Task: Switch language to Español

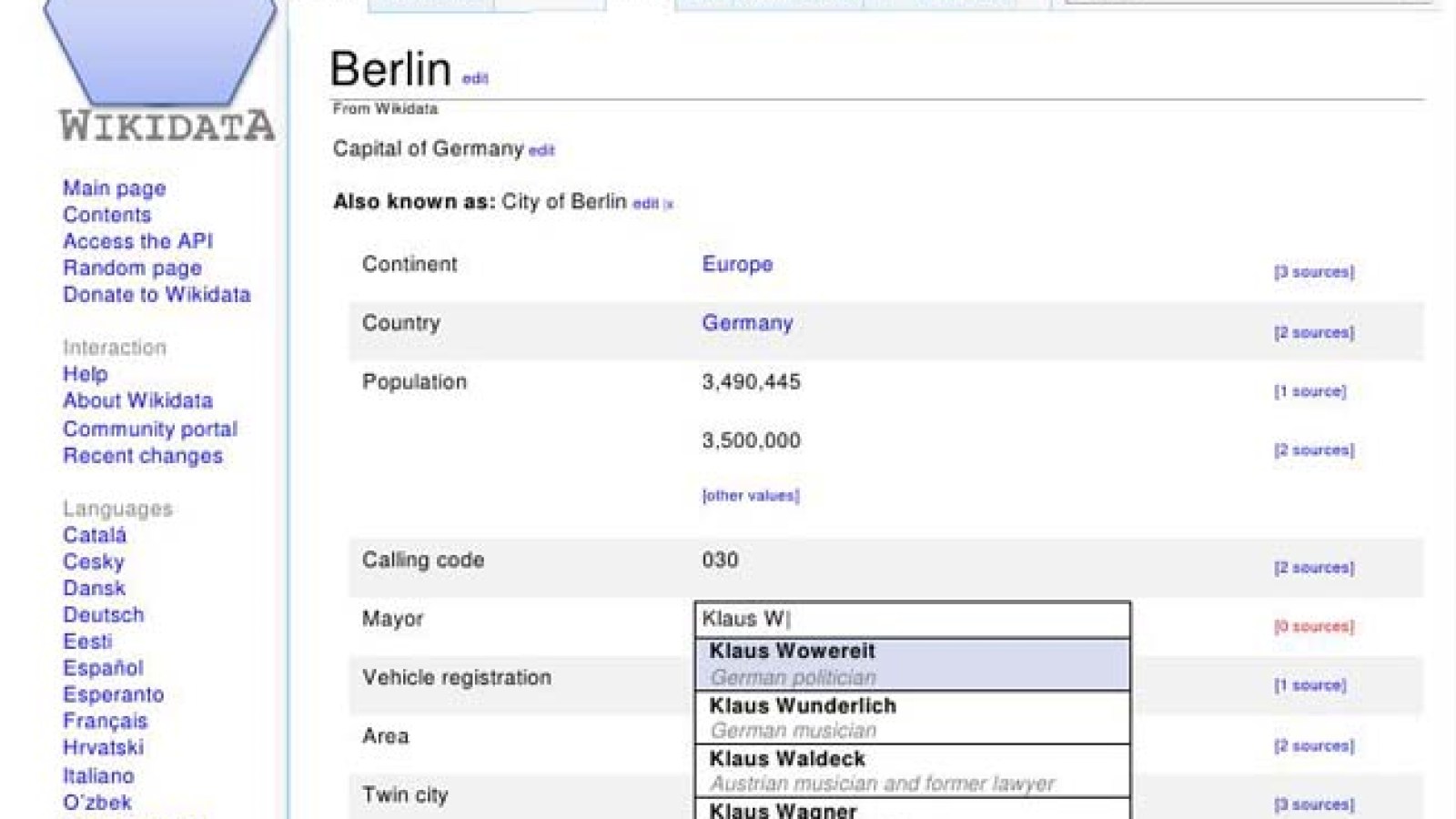Action: coord(103,668)
